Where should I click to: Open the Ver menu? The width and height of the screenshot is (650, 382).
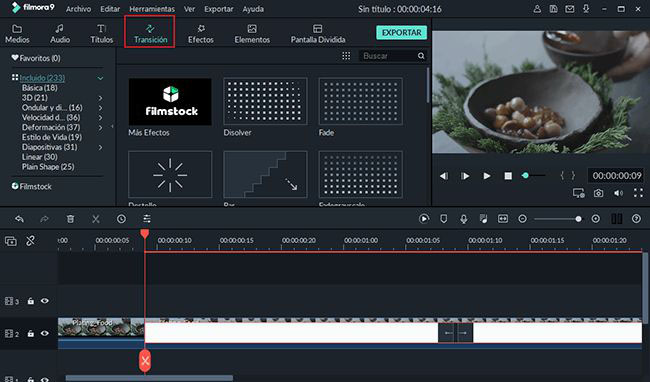point(189,9)
